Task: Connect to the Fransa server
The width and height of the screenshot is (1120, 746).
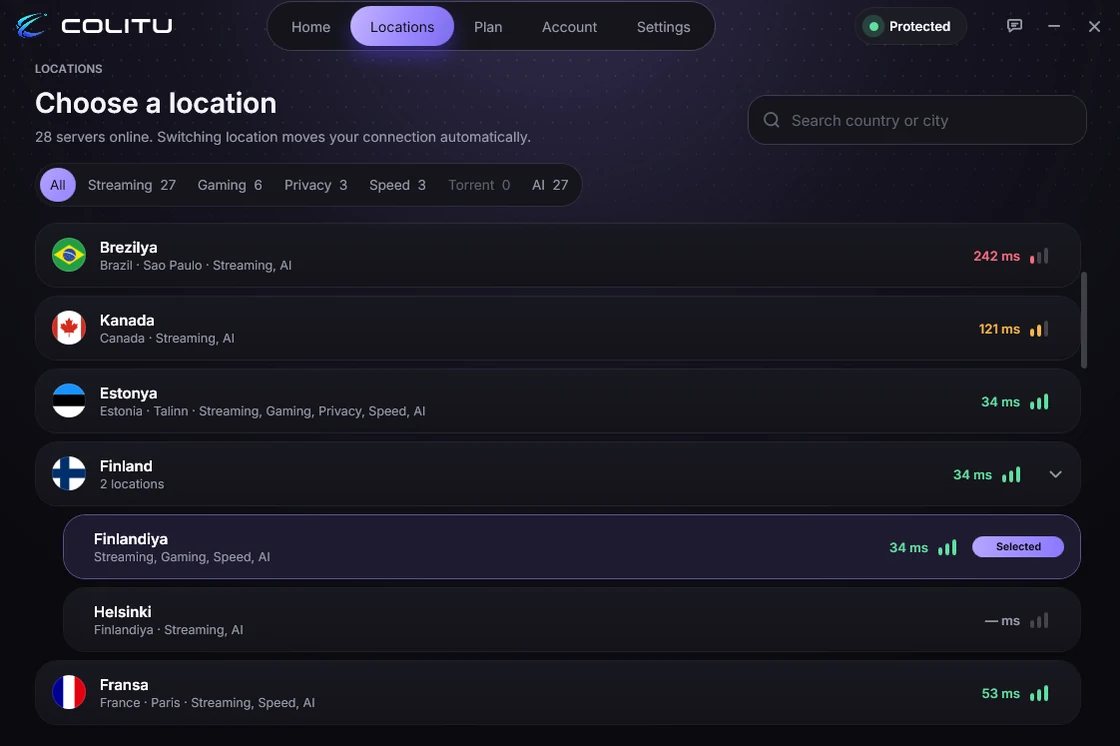Action: pos(557,692)
